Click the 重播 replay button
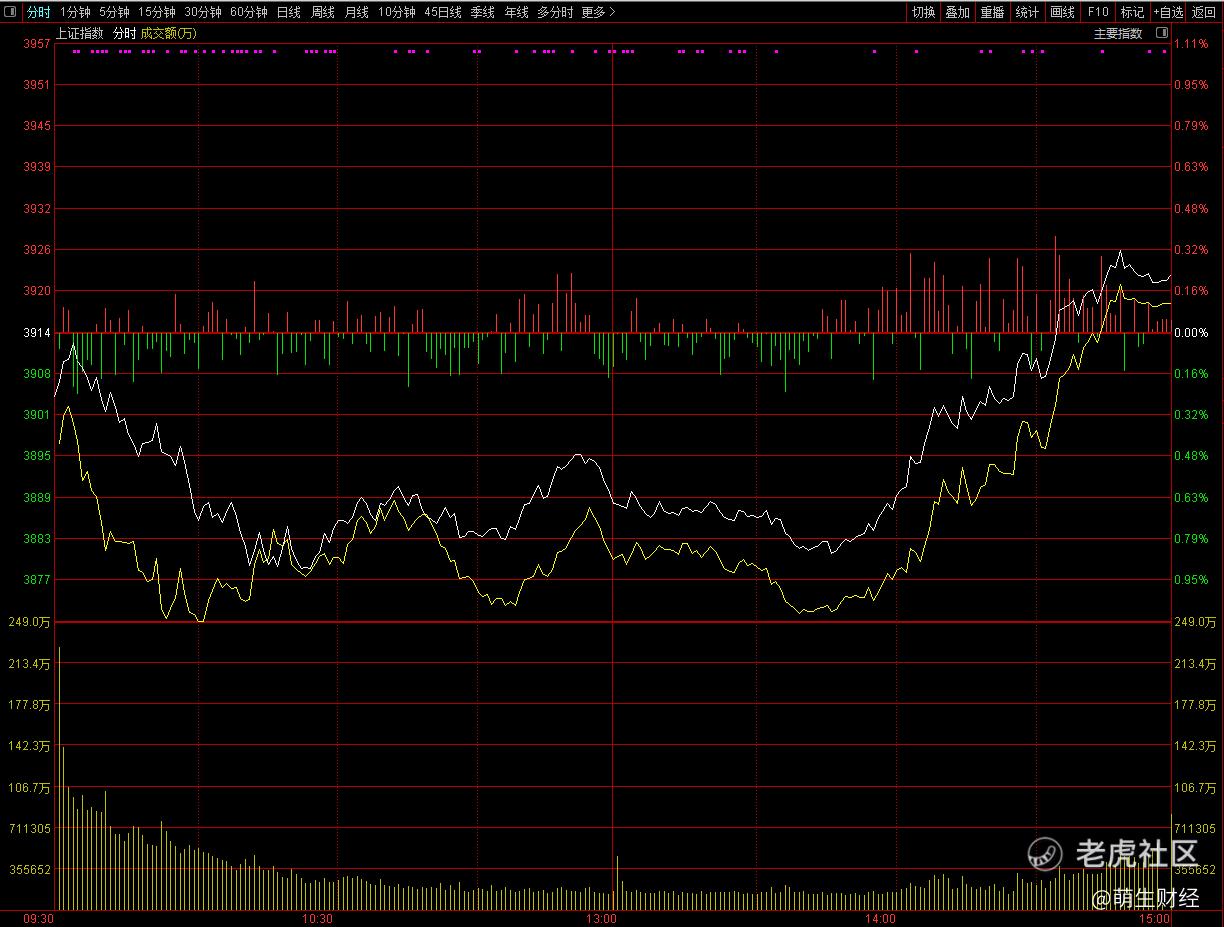 coord(992,12)
